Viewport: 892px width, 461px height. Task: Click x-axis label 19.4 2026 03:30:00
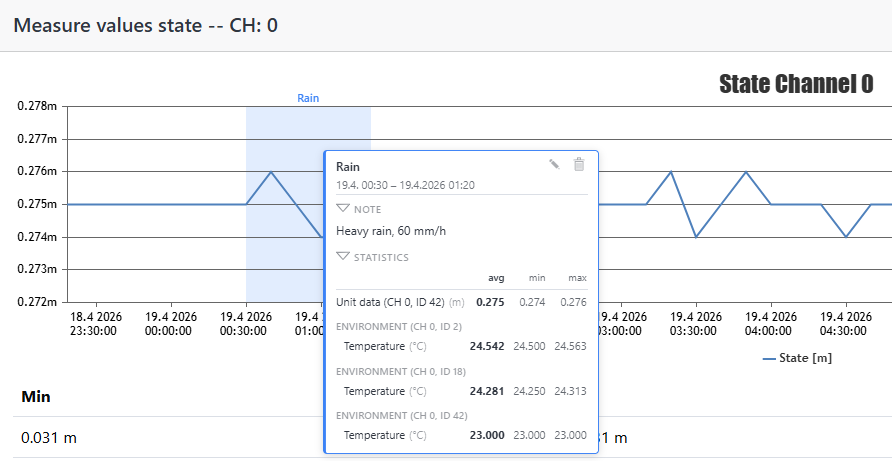696,323
